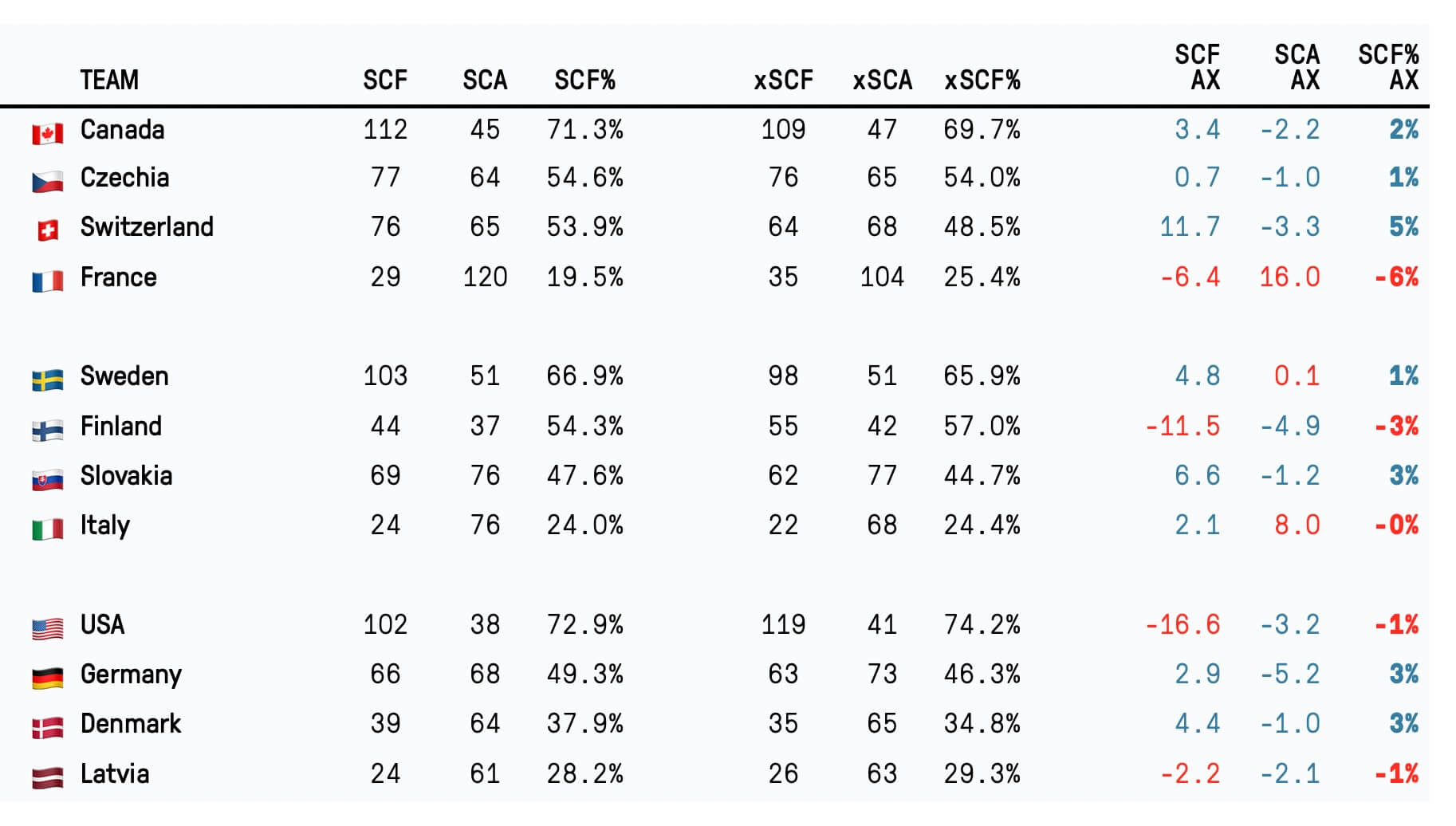Click the Czechia flag icon
The image size is (1456, 826).
point(47,182)
